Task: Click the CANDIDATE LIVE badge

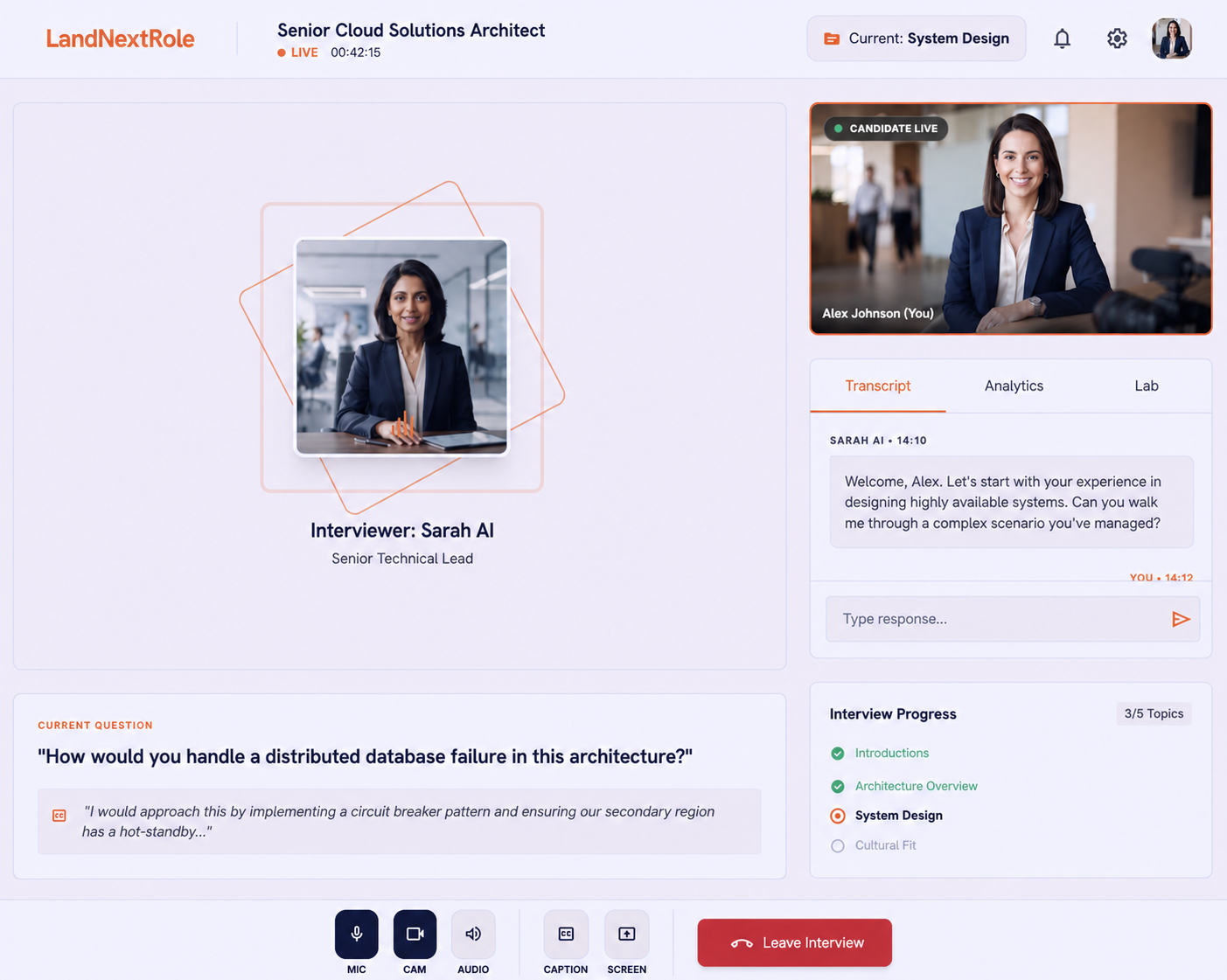Action: coord(886,129)
